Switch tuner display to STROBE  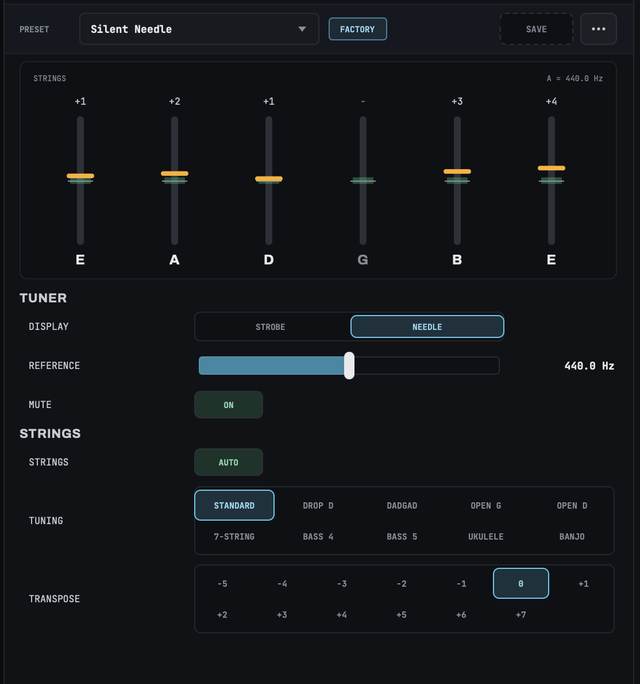point(270,327)
